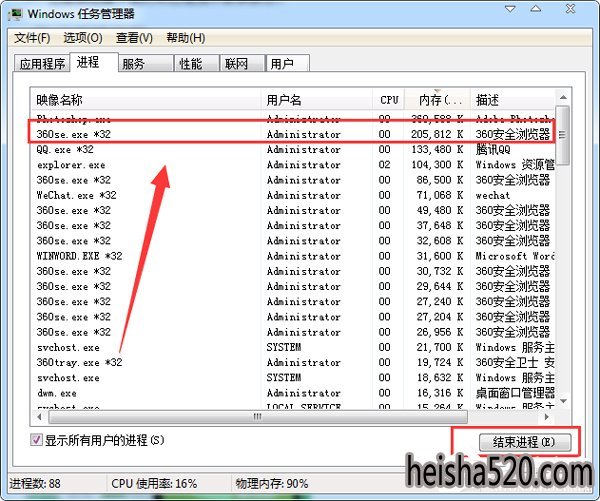Click the CPU 使用率: 16% status entry
This screenshot has width=600, height=501.
154,484
